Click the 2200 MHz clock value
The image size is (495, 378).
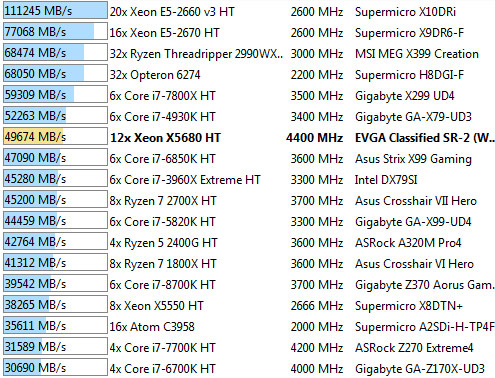coord(317,75)
